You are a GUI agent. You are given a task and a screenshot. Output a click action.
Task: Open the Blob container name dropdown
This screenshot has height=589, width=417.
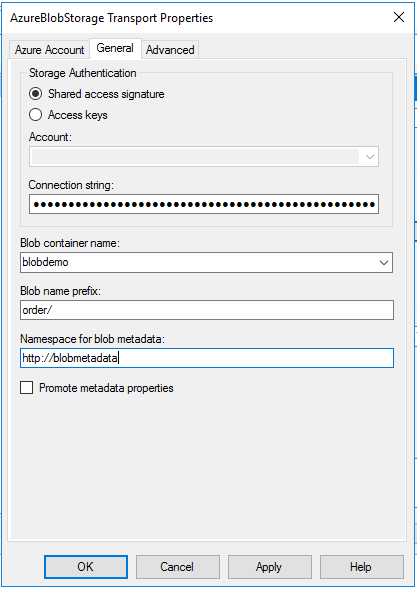(x=384, y=263)
